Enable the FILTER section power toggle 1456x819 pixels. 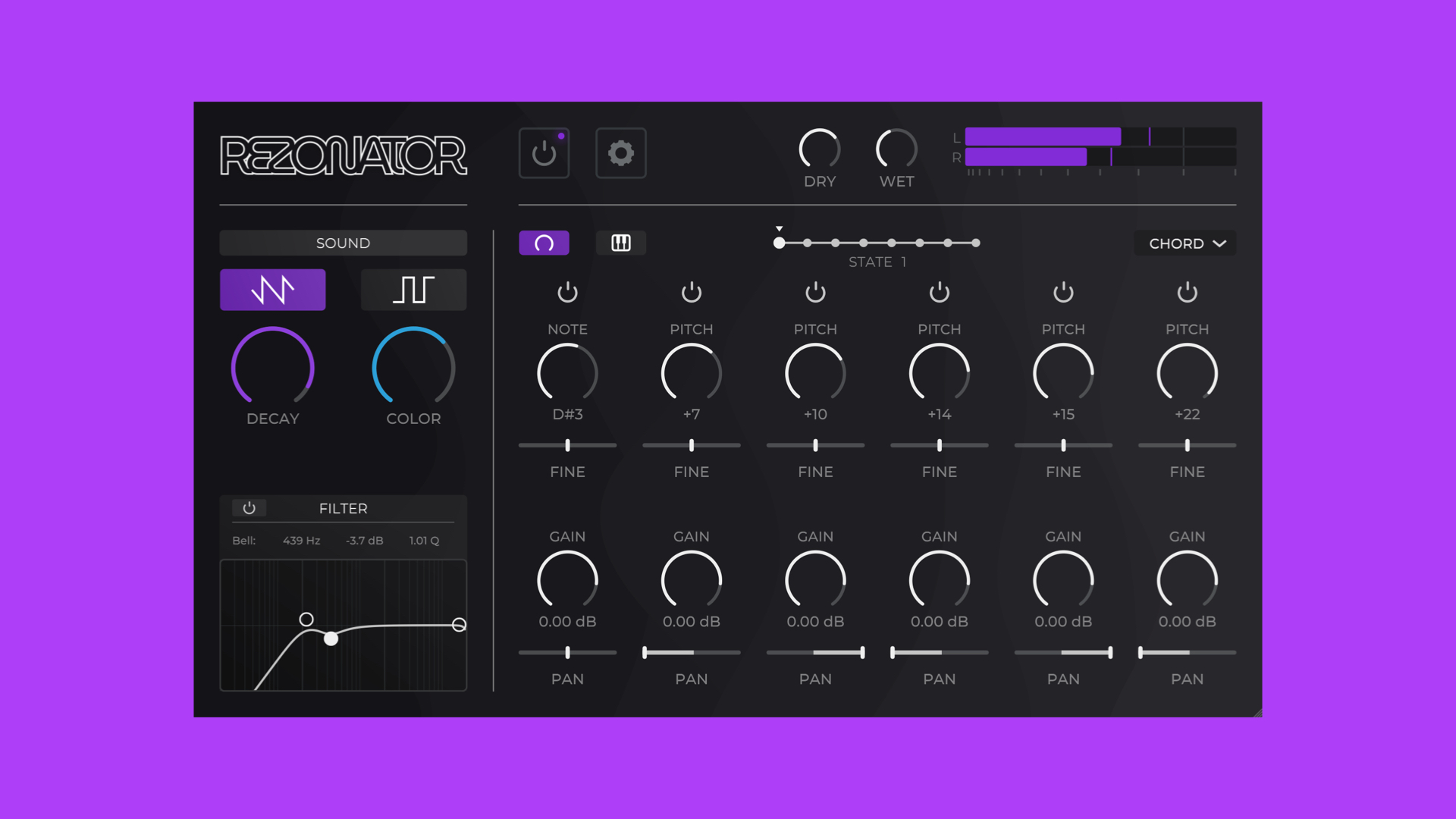coord(249,508)
